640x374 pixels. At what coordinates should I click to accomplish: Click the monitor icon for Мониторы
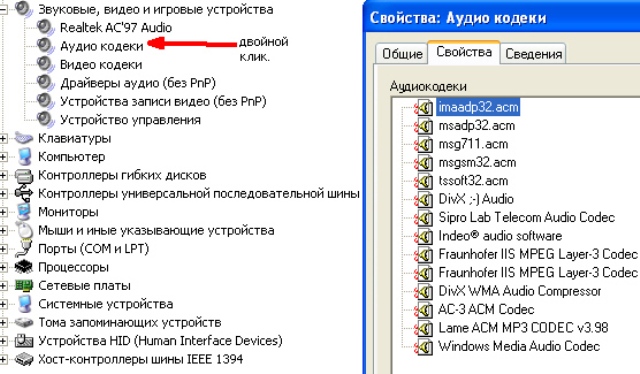[x=24, y=212]
